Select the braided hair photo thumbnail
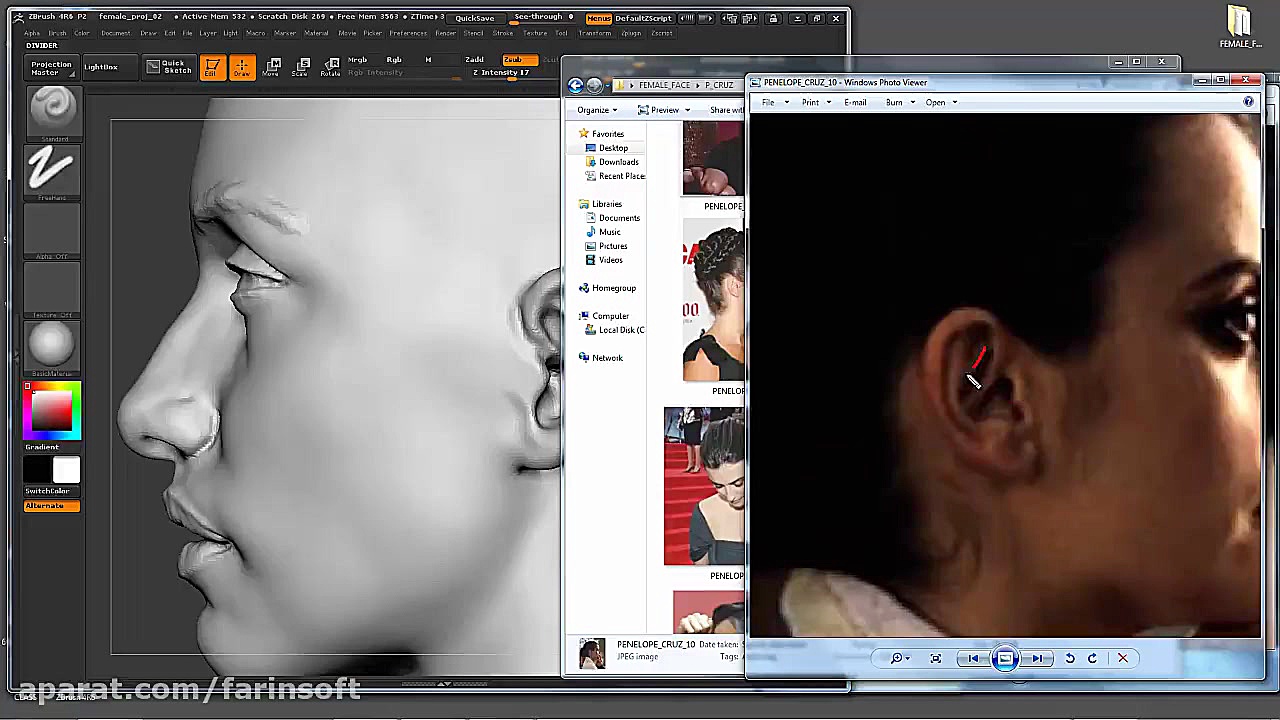1280x720 pixels. click(x=713, y=299)
